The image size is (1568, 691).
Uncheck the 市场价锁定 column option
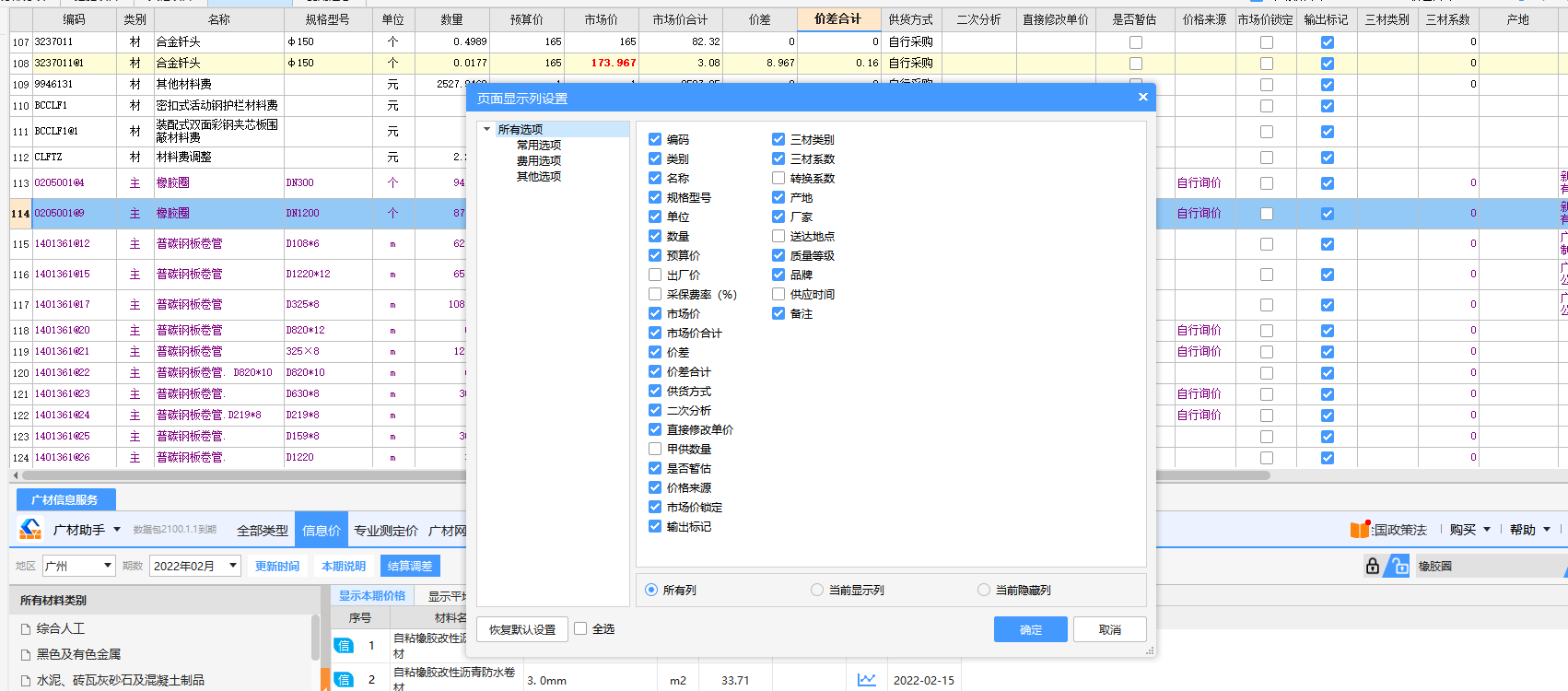click(x=655, y=507)
